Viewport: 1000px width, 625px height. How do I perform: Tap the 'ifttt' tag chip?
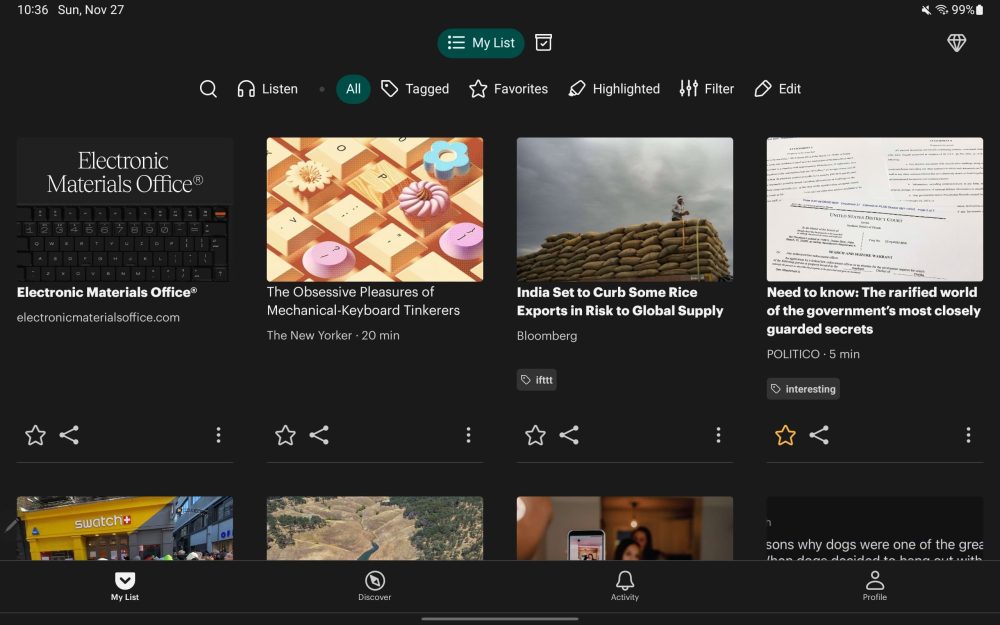point(537,380)
